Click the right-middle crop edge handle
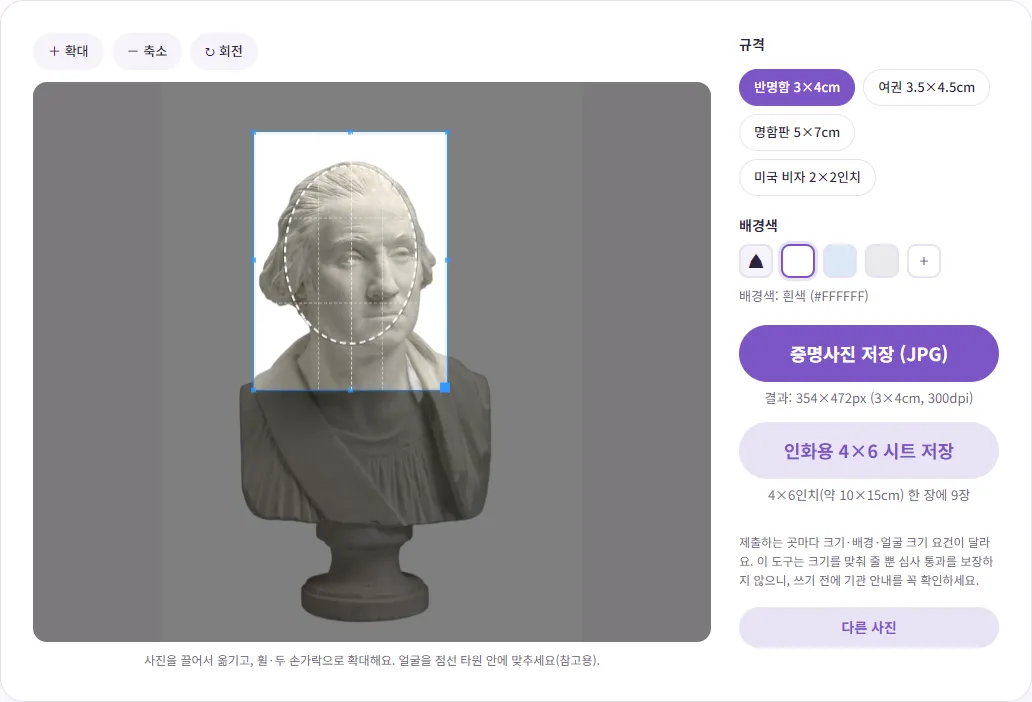 (448, 261)
